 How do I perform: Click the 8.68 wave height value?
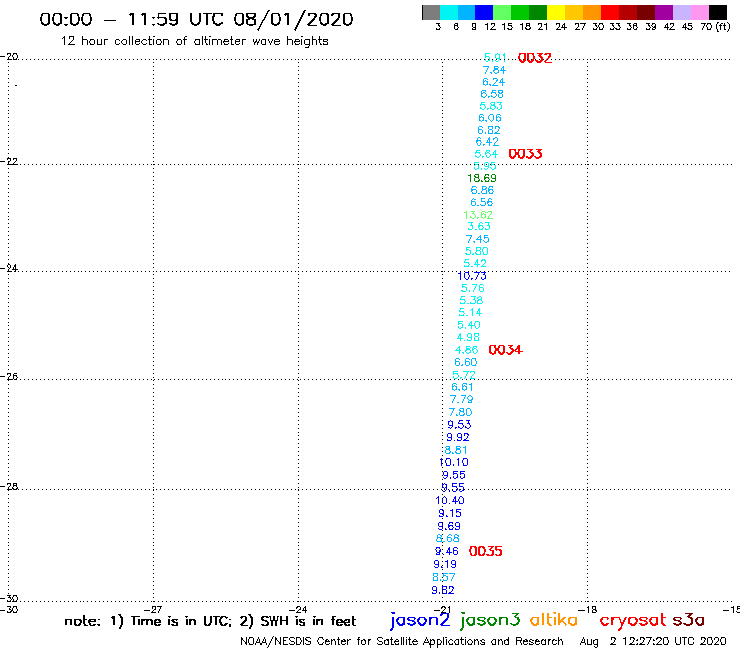[447, 538]
